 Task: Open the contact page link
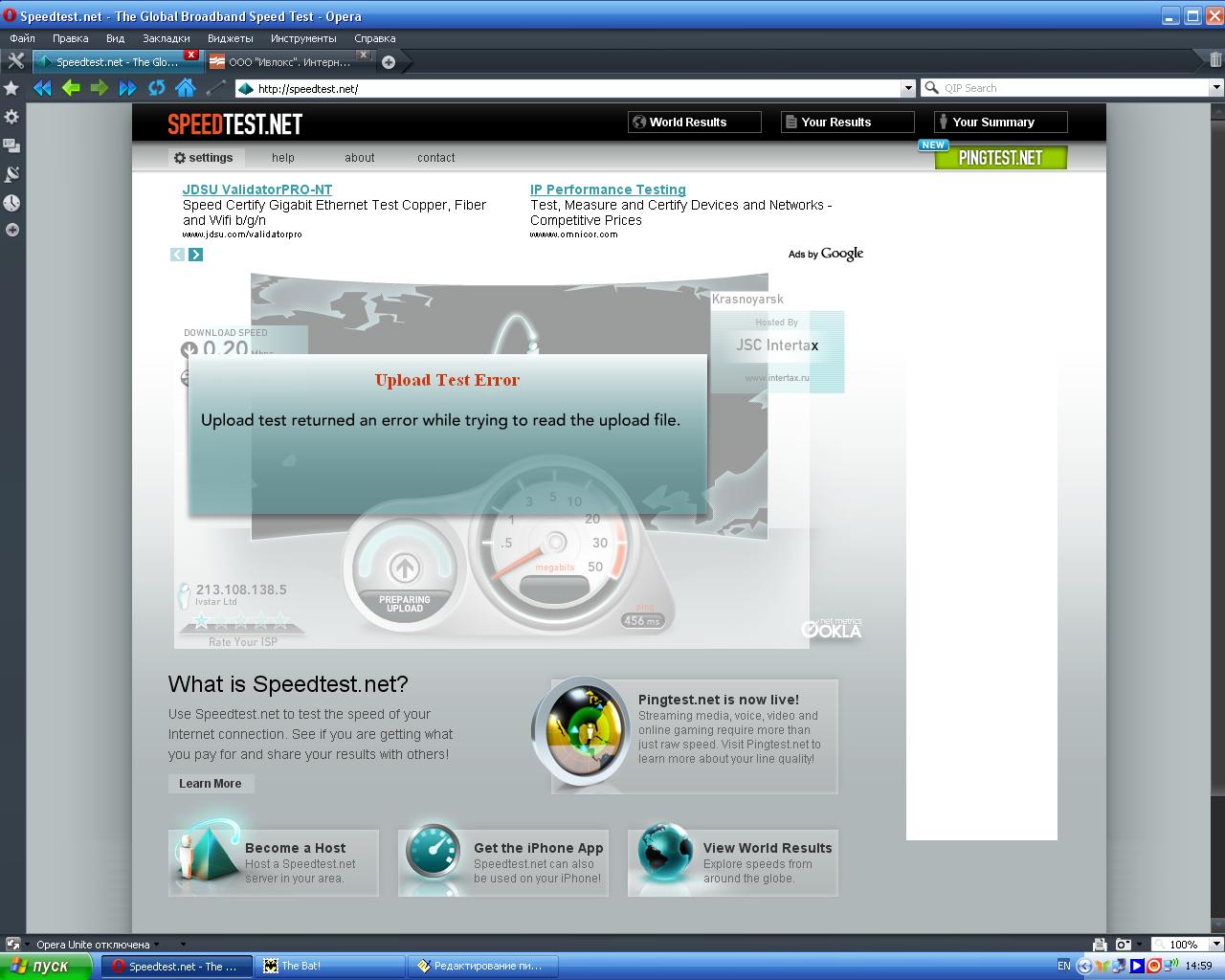(x=436, y=158)
